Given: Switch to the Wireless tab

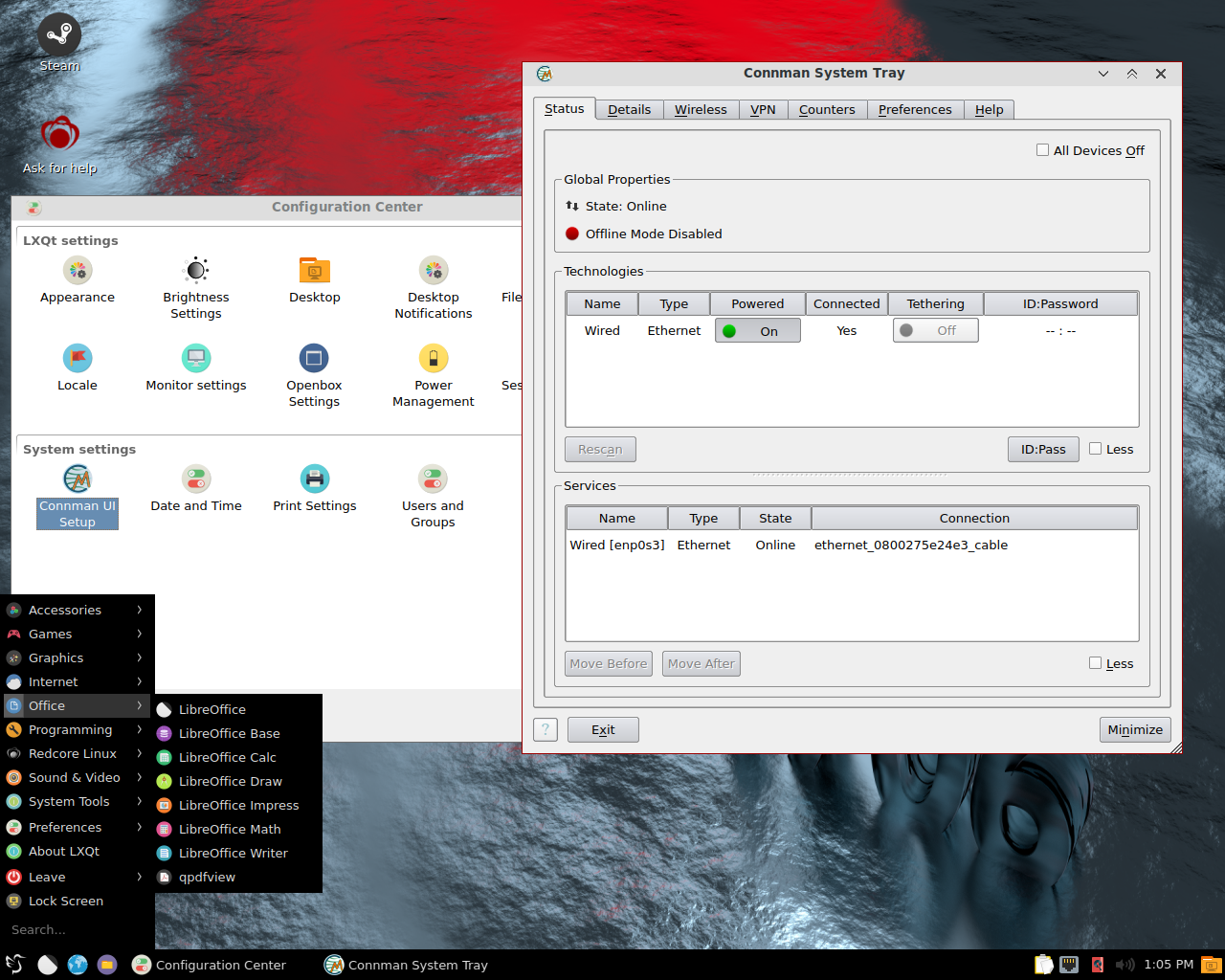Looking at the screenshot, I should [x=701, y=109].
